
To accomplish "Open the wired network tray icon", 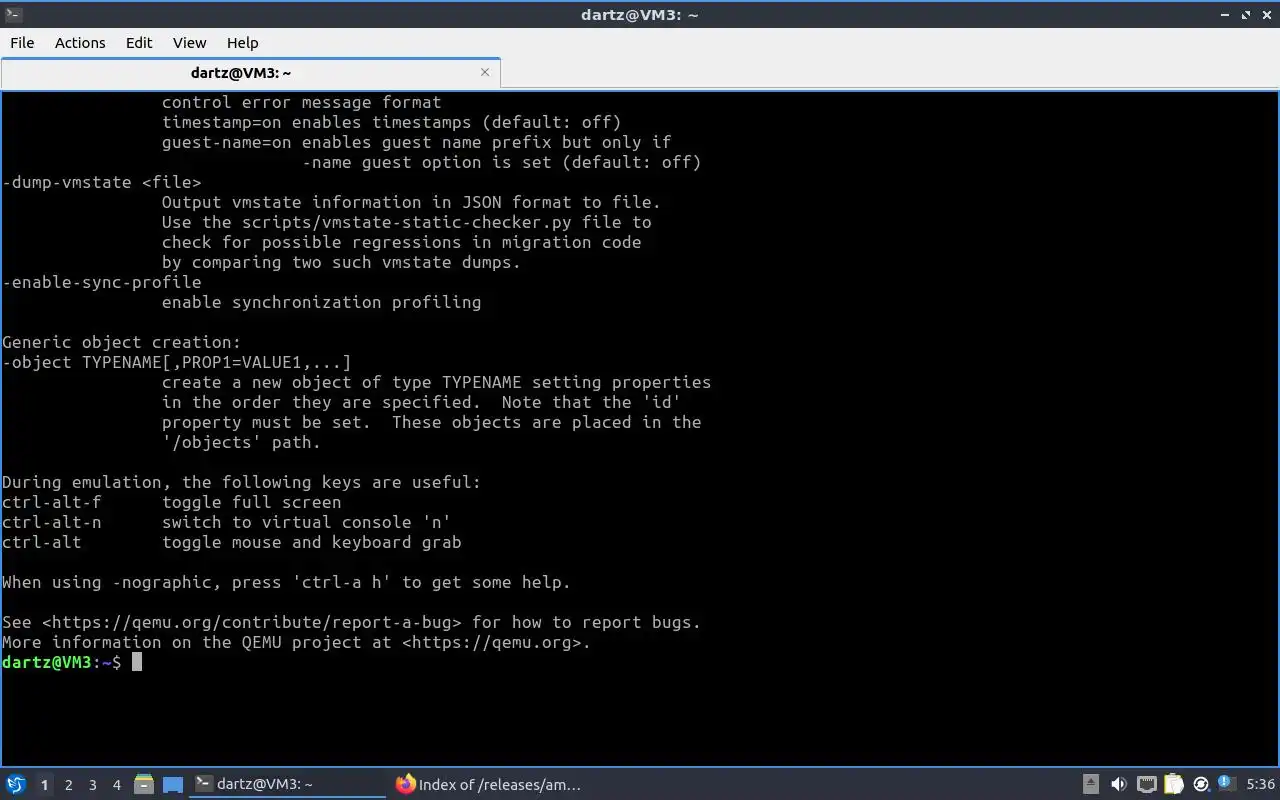I will click(1147, 784).
